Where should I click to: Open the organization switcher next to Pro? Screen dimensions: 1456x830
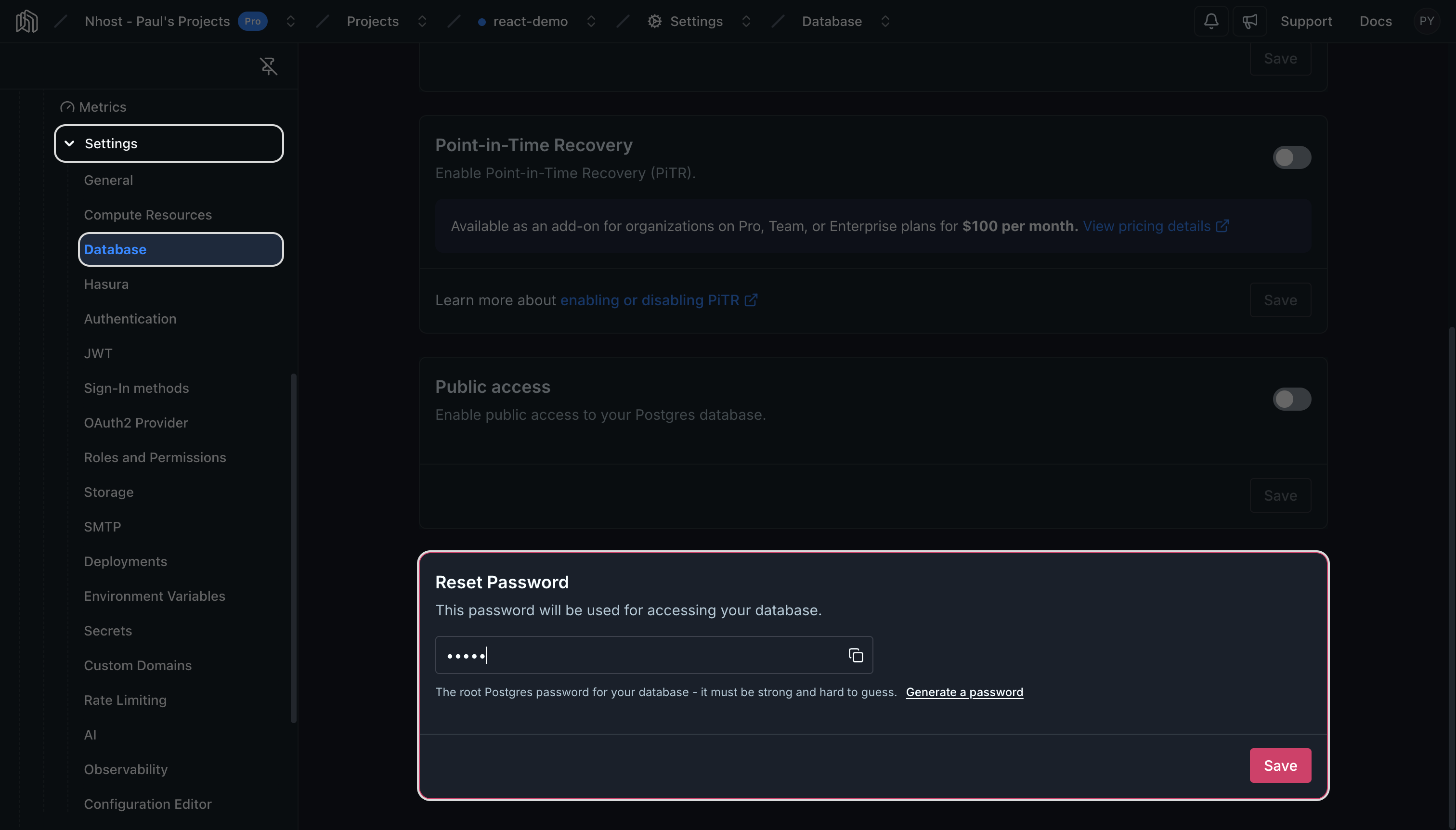click(x=291, y=22)
